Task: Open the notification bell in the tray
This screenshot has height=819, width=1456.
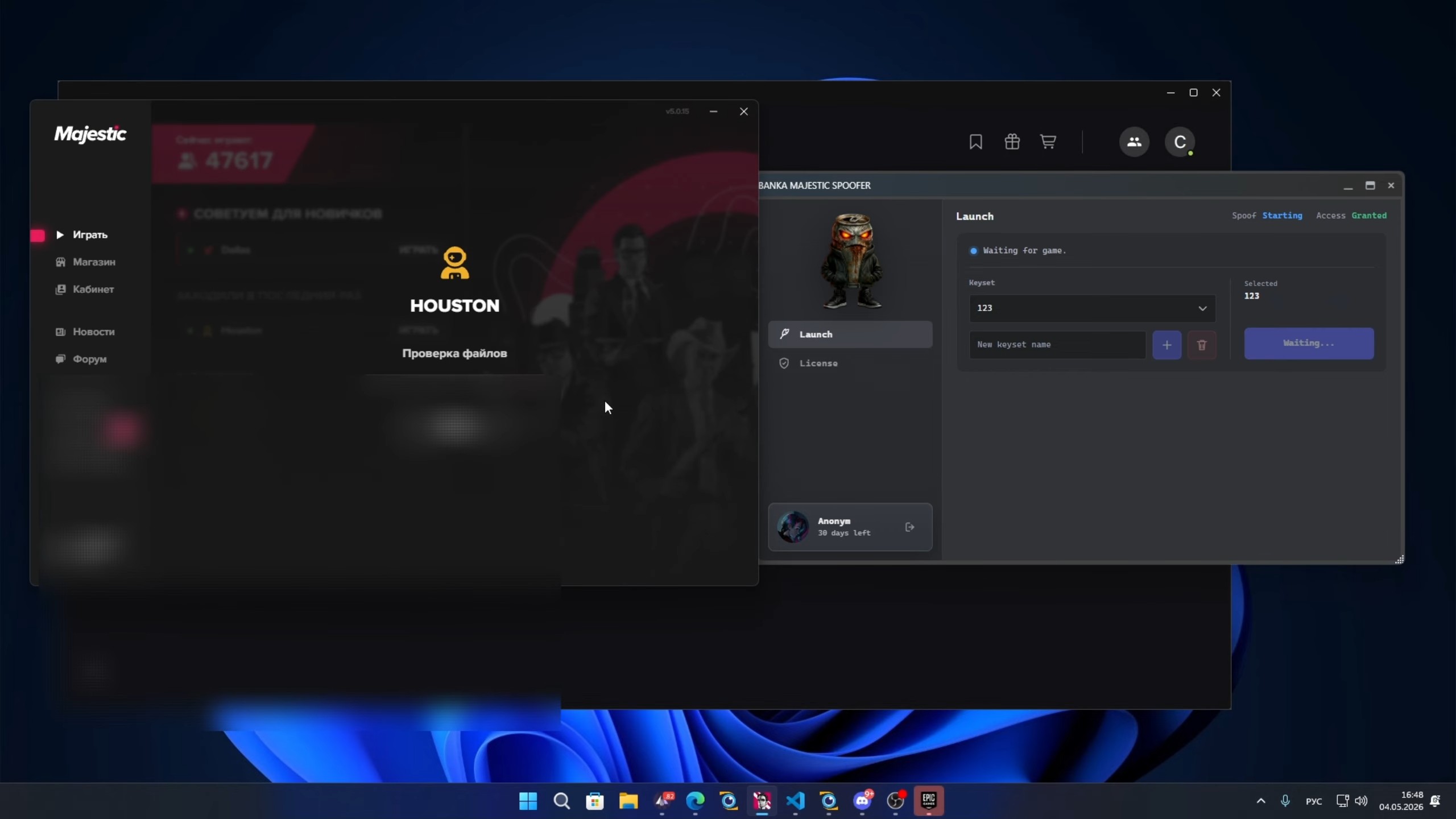Action: (x=1435, y=801)
